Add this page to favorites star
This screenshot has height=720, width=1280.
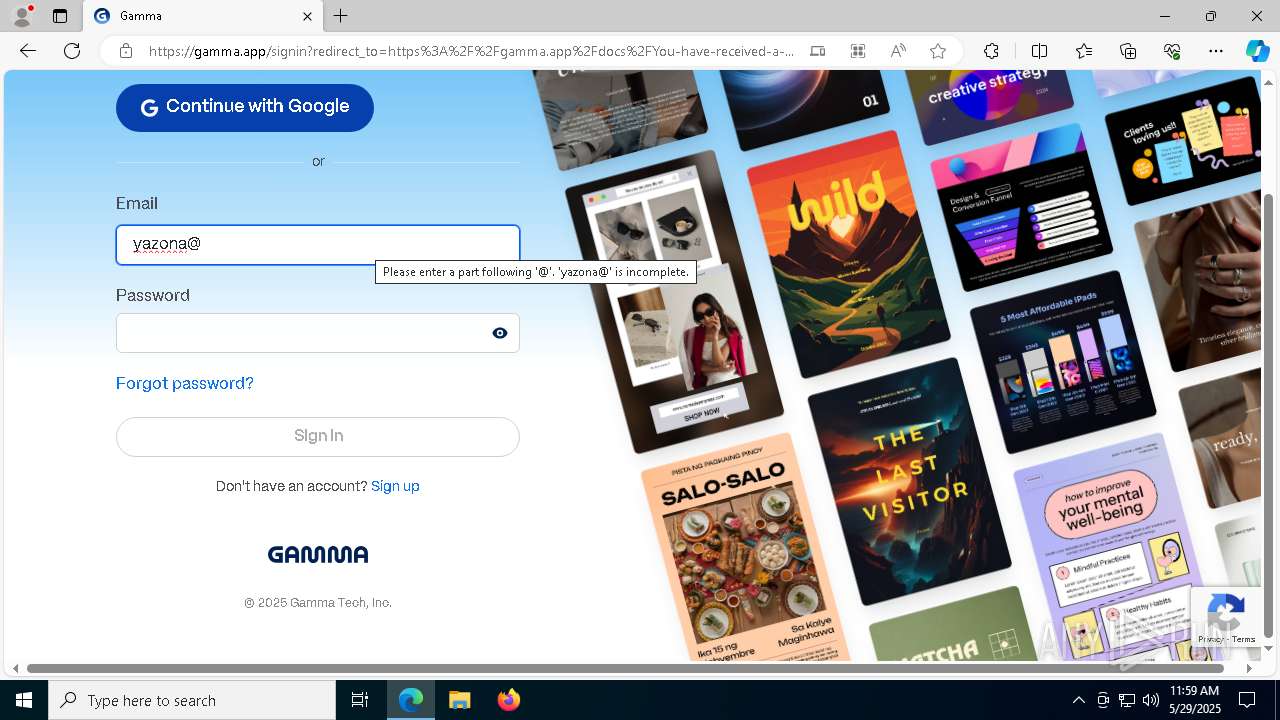[937, 51]
